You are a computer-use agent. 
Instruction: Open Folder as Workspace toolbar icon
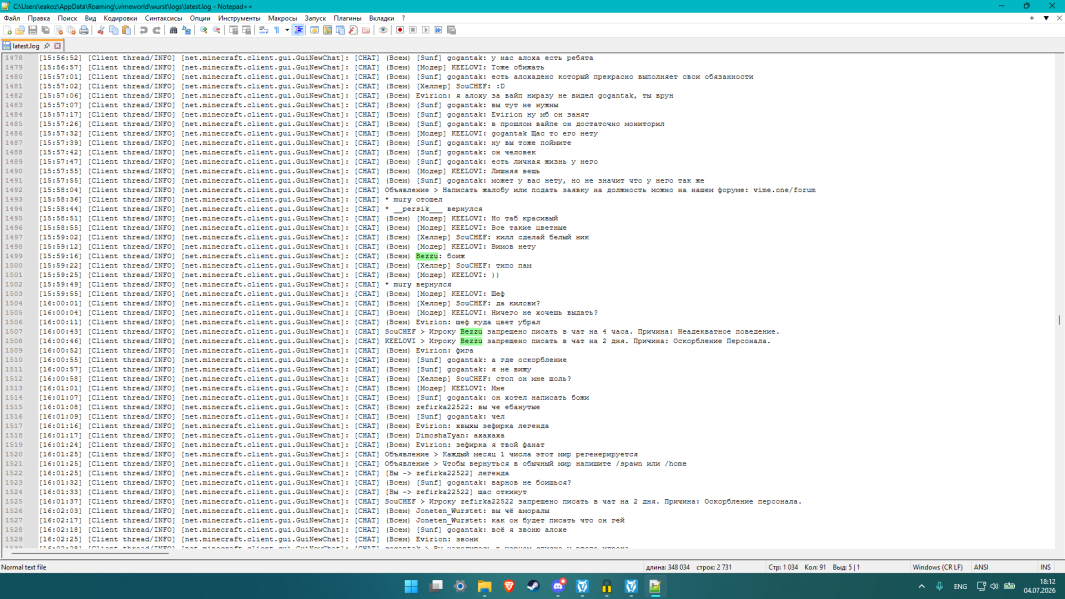coord(366,30)
